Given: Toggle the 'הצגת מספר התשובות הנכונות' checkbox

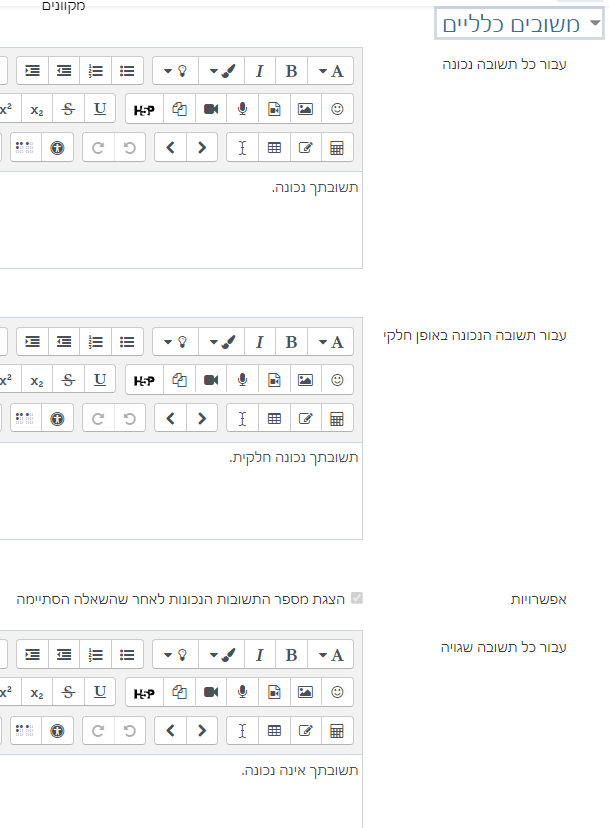Looking at the screenshot, I should pos(356,599).
